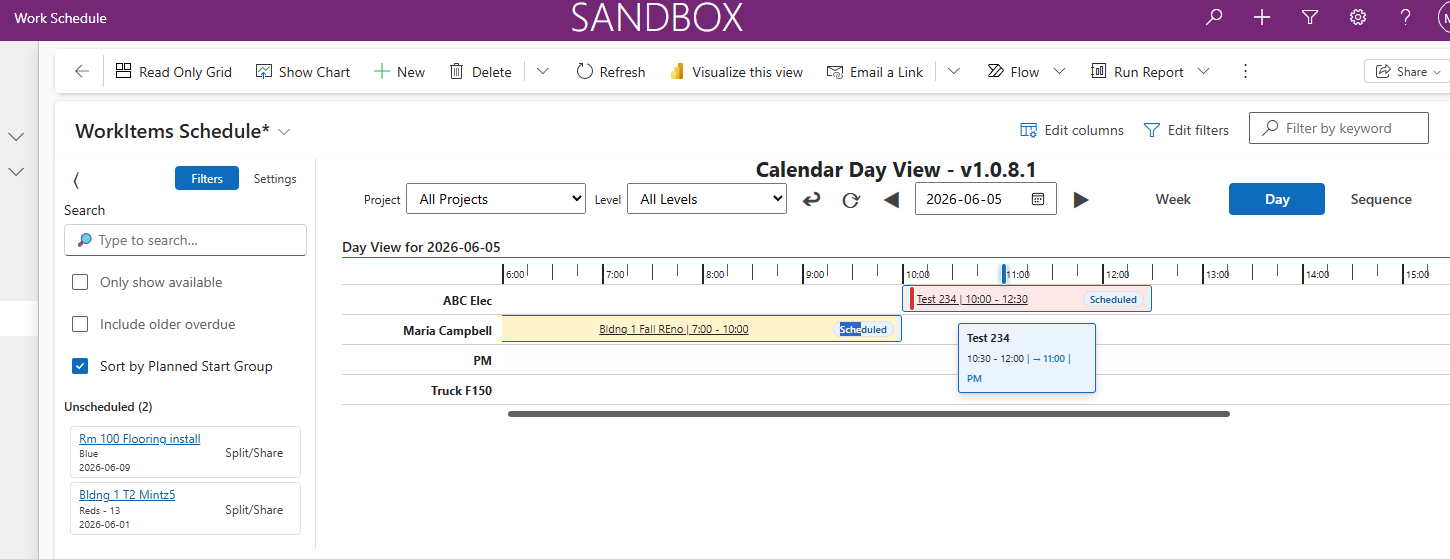Image resolution: width=1450 pixels, height=559 pixels.
Task: Expand the orange chevron in left navigation
Action: click(x=16, y=171)
